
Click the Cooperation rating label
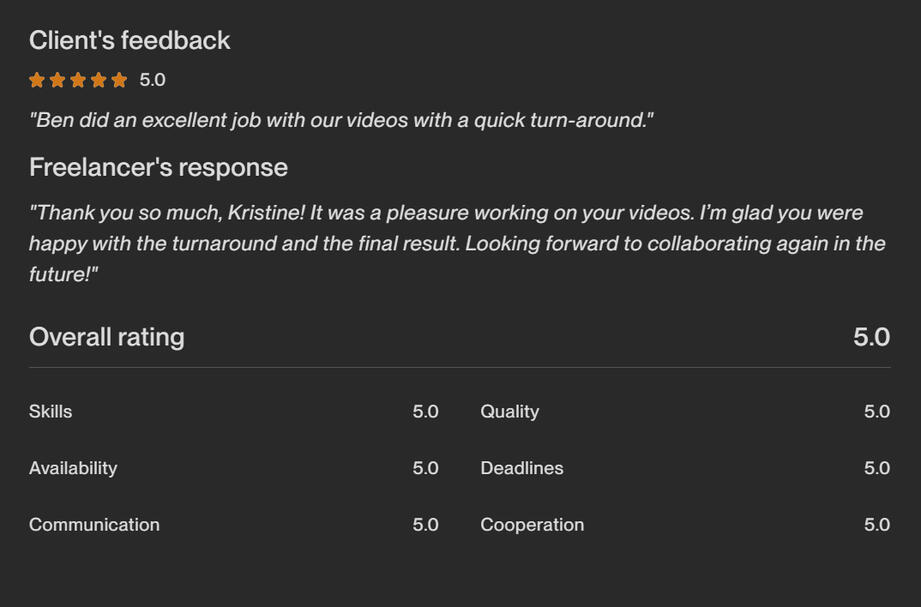[x=532, y=525]
